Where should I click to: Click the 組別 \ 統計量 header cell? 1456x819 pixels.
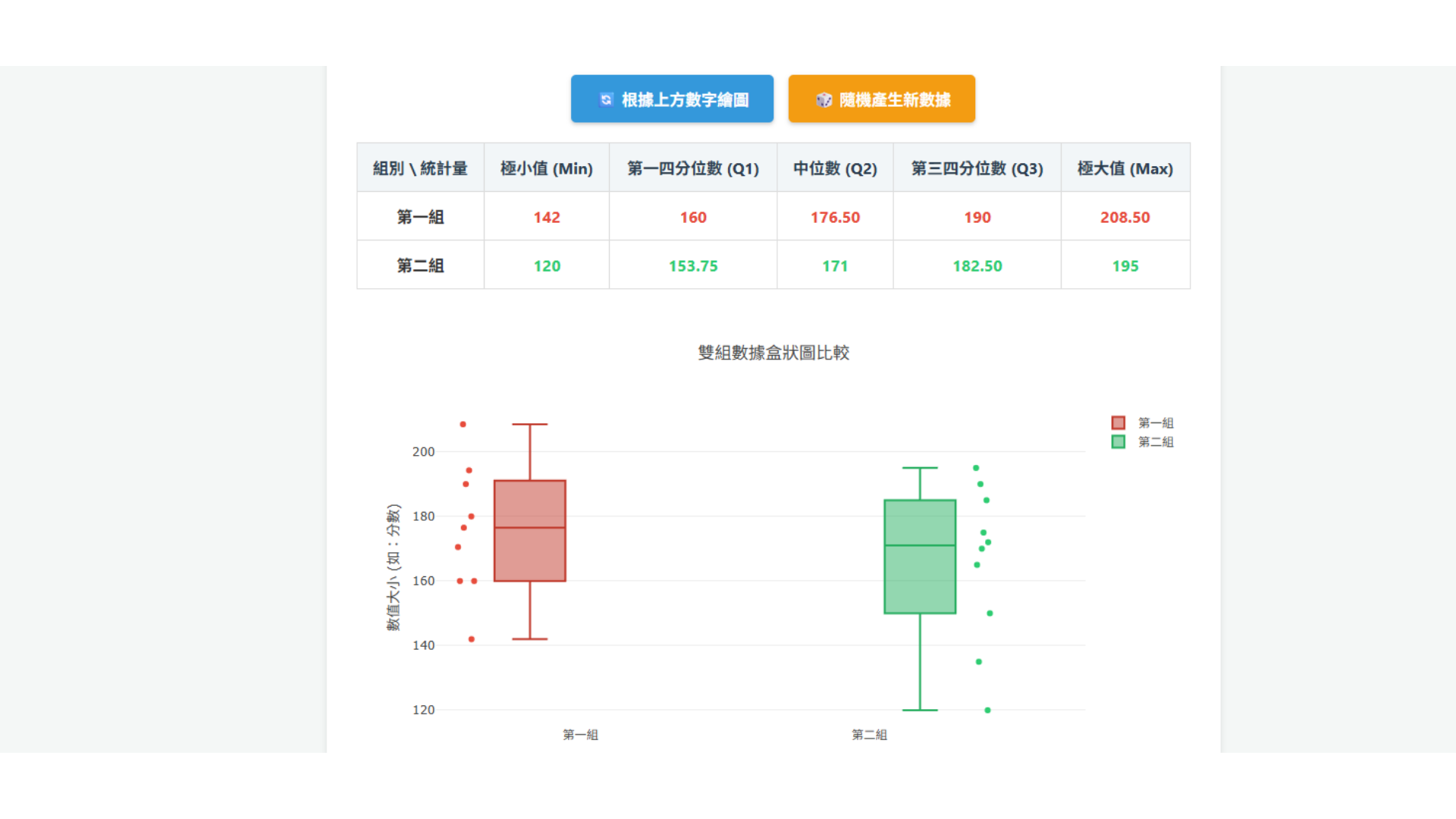click(x=420, y=168)
